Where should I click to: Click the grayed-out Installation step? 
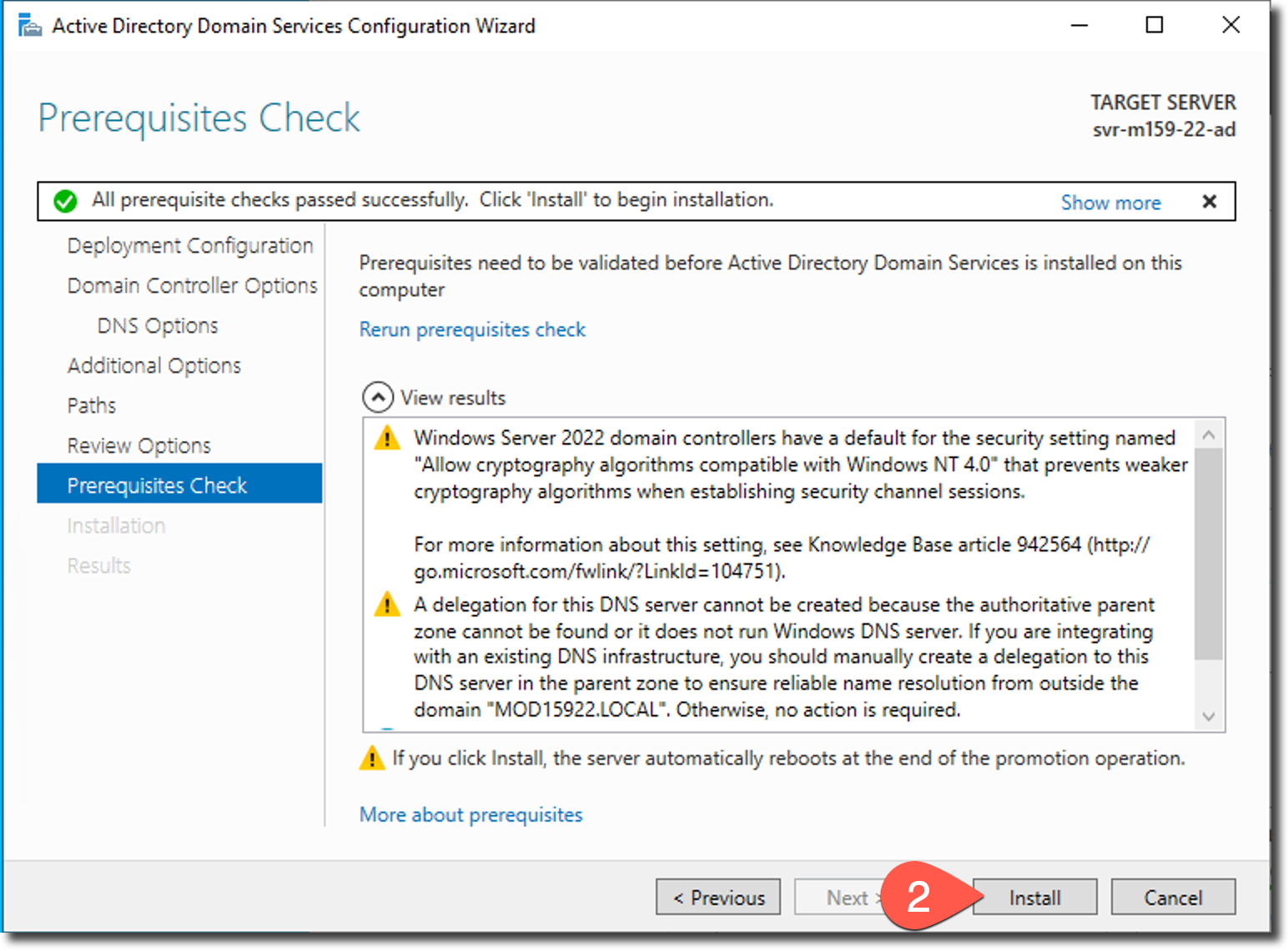click(x=117, y=526)
